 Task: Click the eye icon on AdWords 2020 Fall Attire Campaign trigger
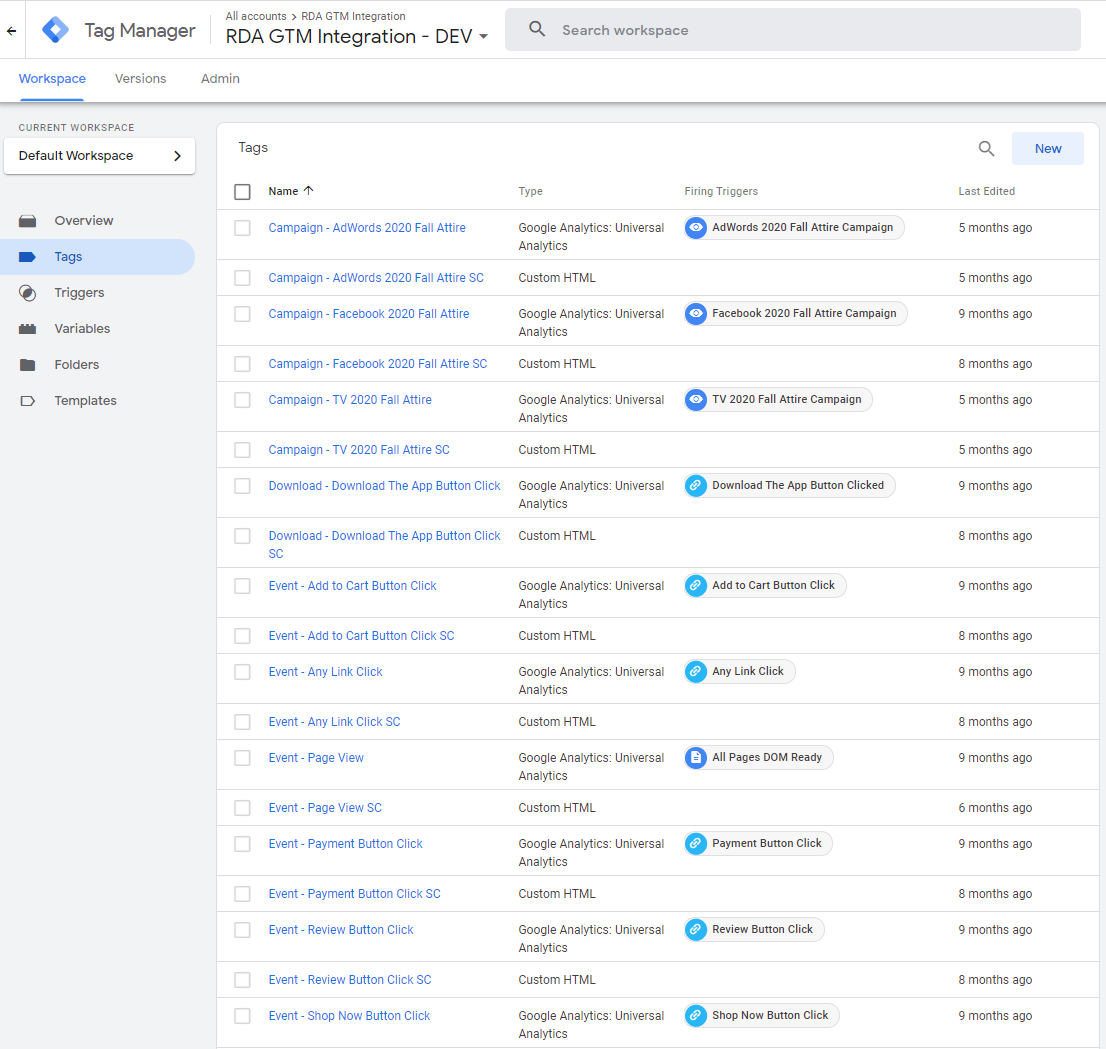[696, 227]
